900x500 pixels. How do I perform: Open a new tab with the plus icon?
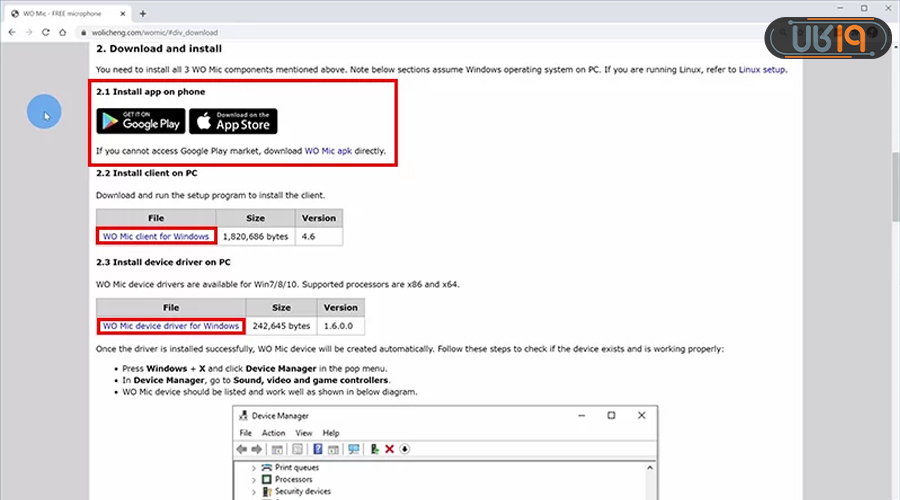click(143, 13)
